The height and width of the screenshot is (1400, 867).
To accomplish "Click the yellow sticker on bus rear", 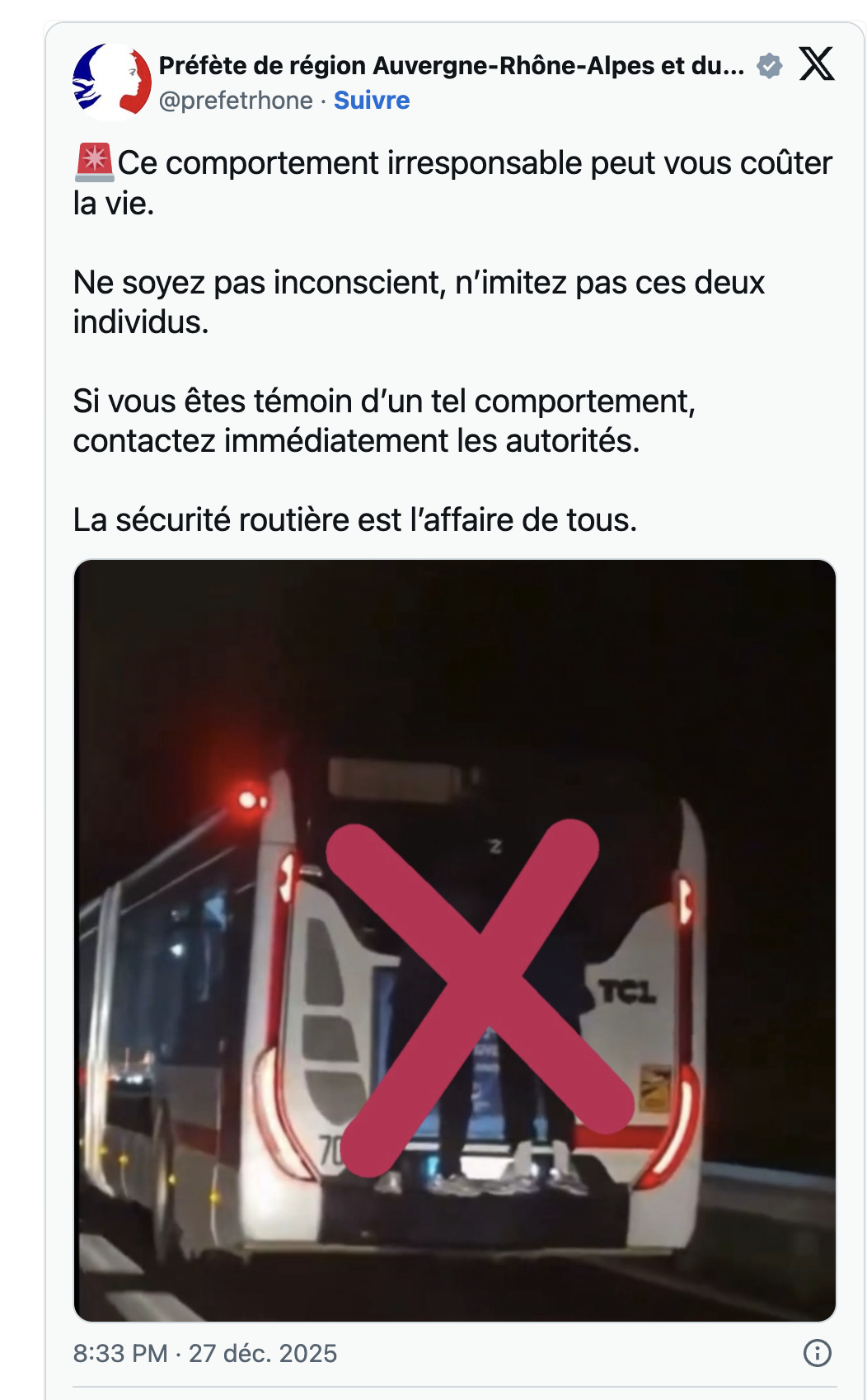I will pyautogui.click(x=656, y=1088).
